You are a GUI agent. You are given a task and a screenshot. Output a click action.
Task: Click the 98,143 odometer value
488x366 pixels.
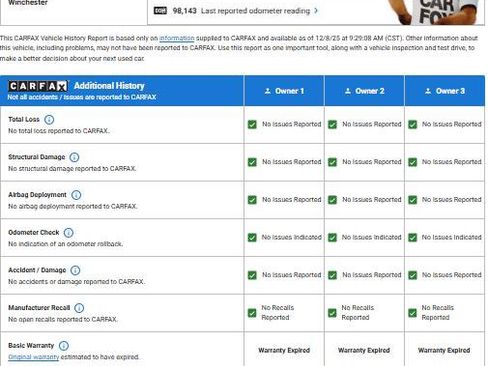coord(184,11)
